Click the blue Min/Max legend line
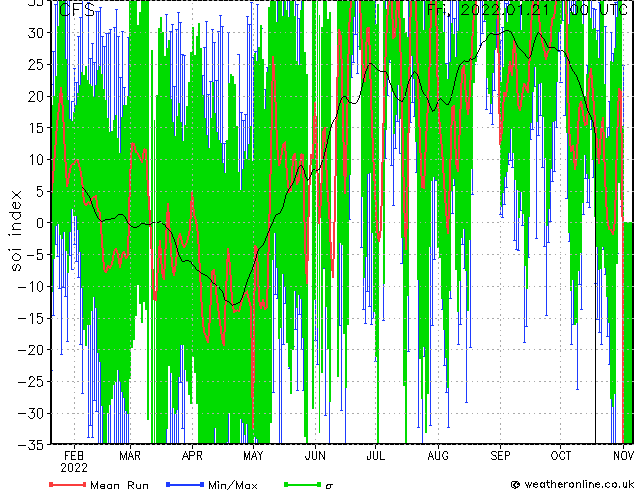The width and height of the screenshot is (634, 490). click(185, 484)
